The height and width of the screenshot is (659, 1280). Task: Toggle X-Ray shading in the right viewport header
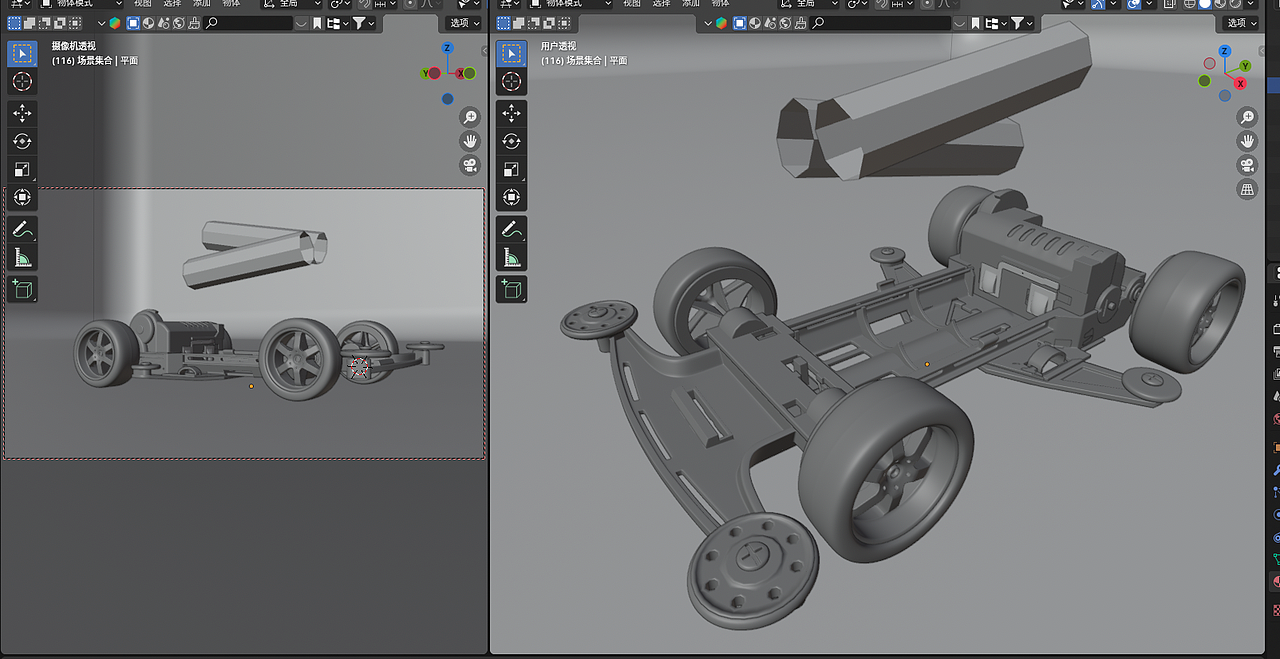pyautogui.click(x=1169, y=5)
